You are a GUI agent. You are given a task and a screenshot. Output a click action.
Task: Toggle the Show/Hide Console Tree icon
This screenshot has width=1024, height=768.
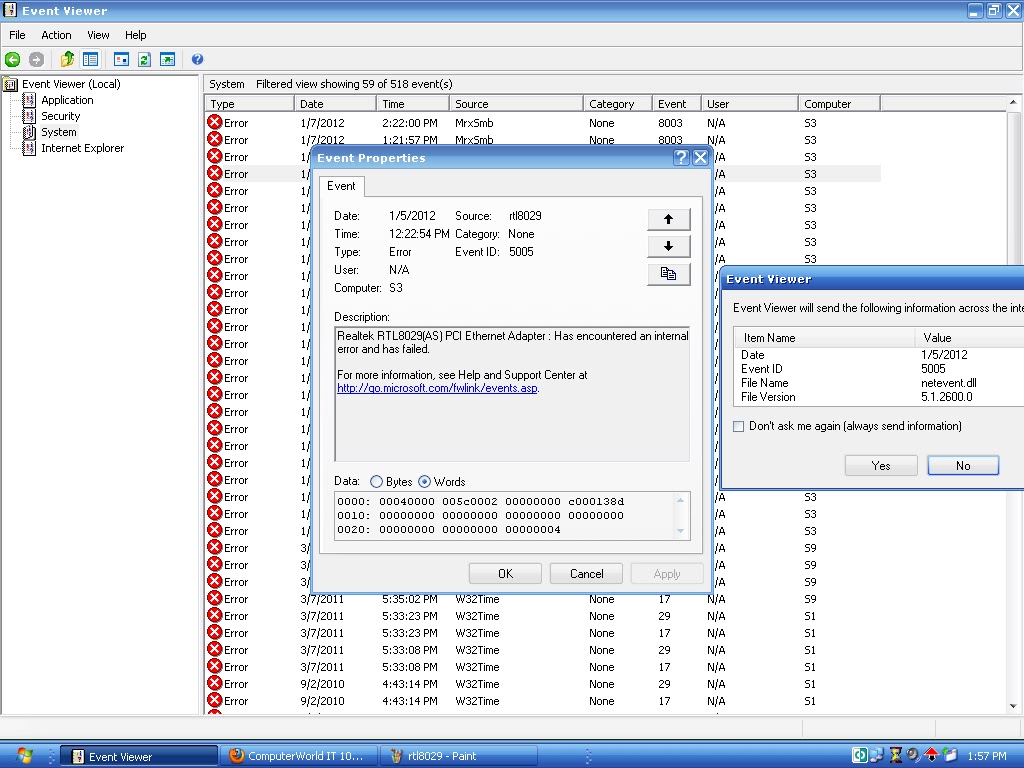[x=89, y=59]
